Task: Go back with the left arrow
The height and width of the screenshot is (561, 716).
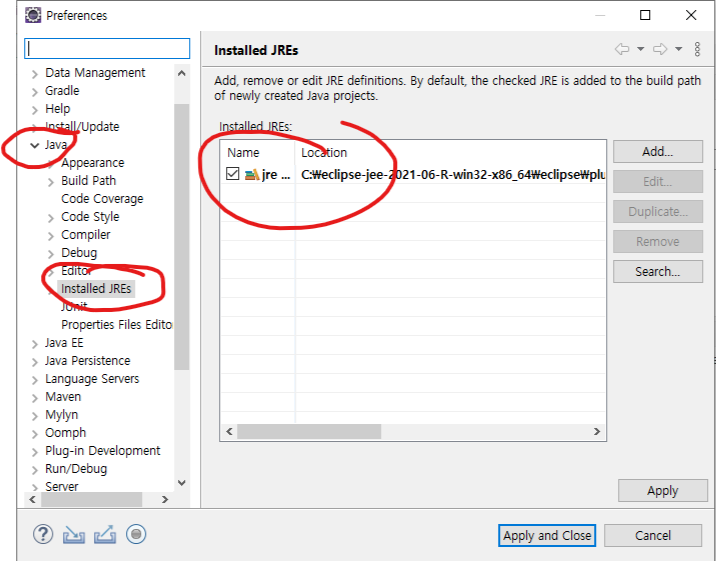Action: tap(621, 49)
